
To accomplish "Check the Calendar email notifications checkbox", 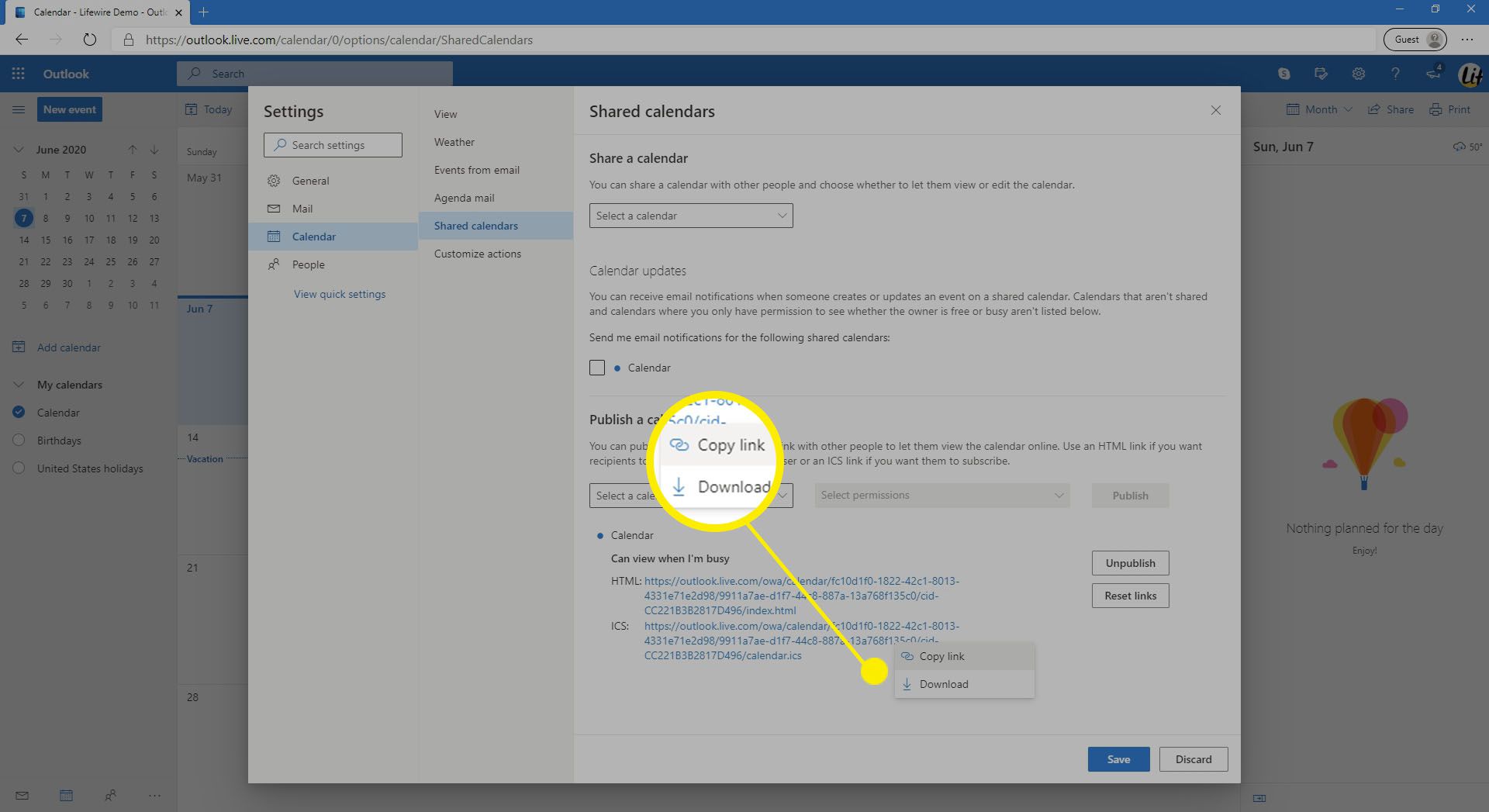I will (596, 368).
